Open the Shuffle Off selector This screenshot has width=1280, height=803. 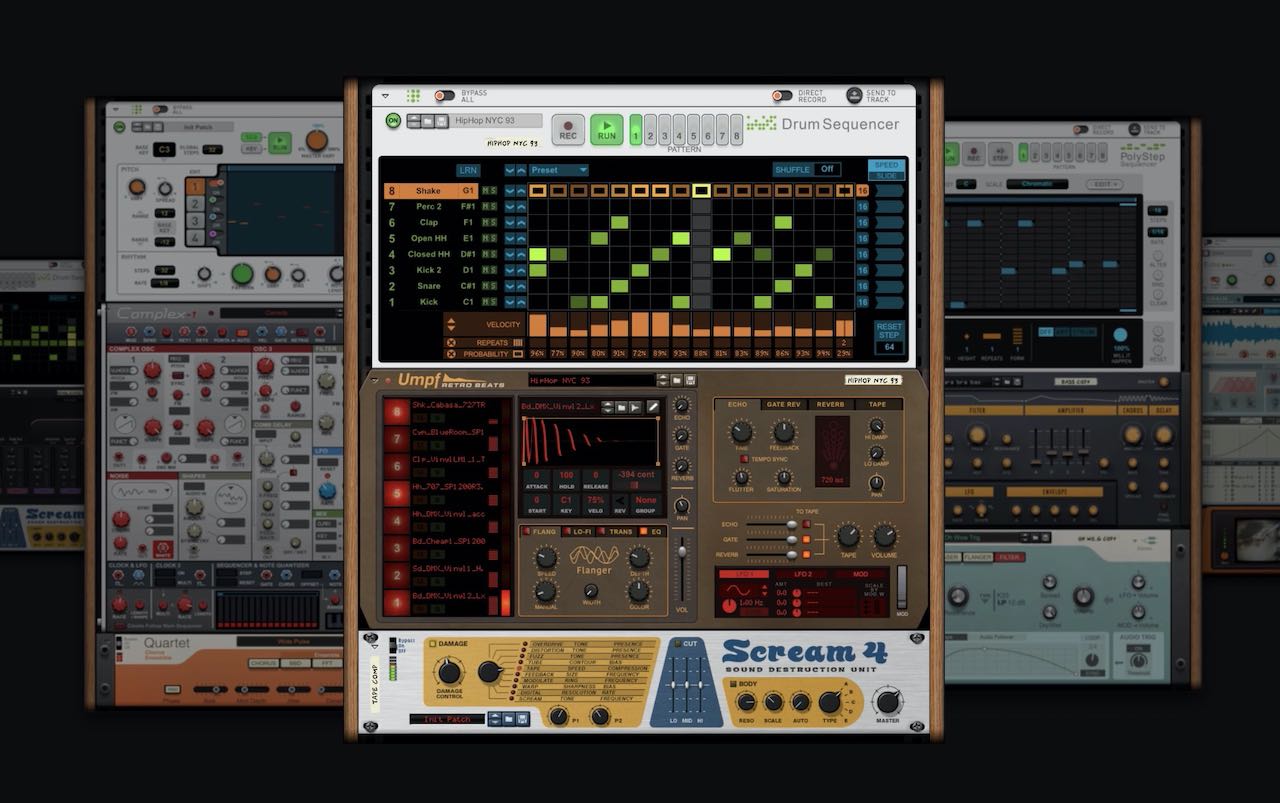click(x=826, y=169)
